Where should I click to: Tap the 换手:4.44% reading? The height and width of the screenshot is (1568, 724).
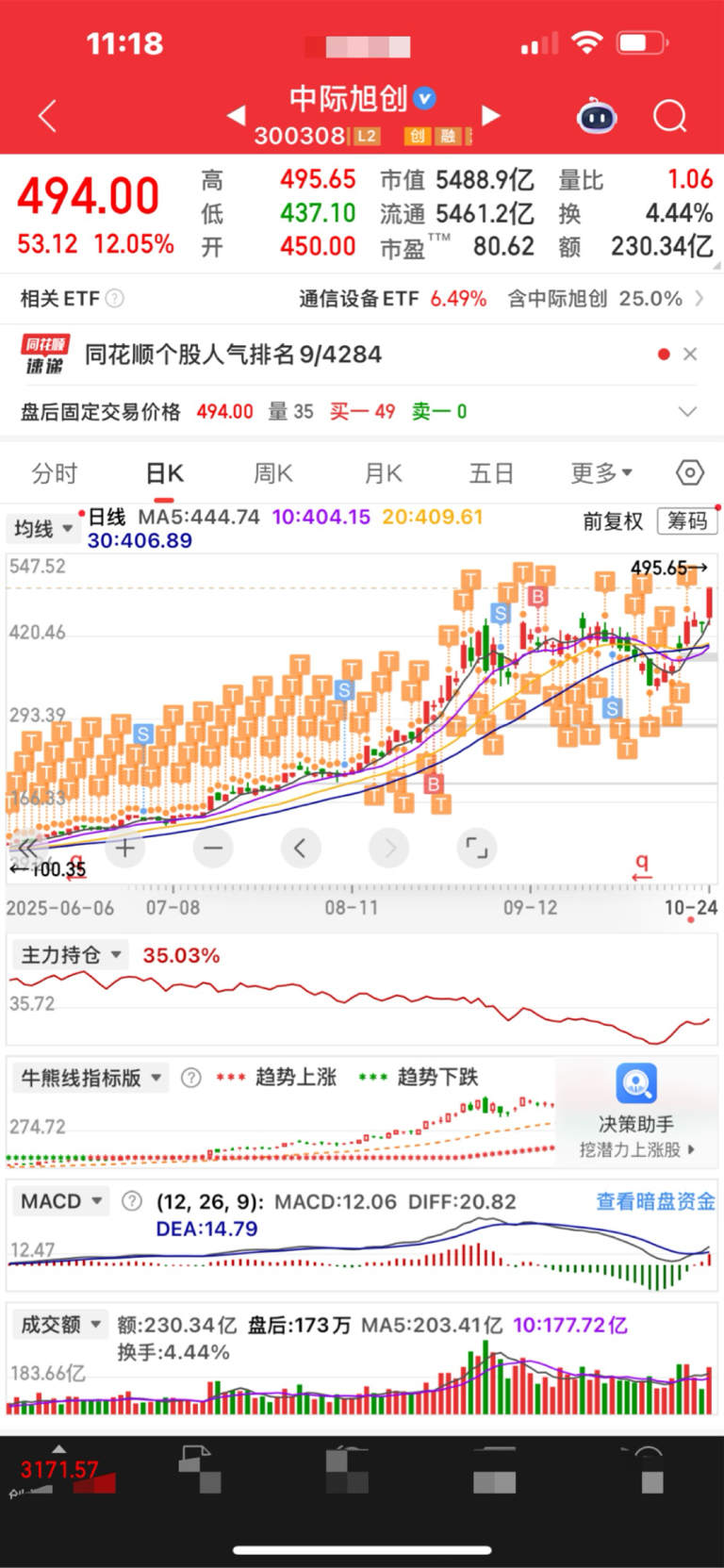click(x=173, y=1352)
